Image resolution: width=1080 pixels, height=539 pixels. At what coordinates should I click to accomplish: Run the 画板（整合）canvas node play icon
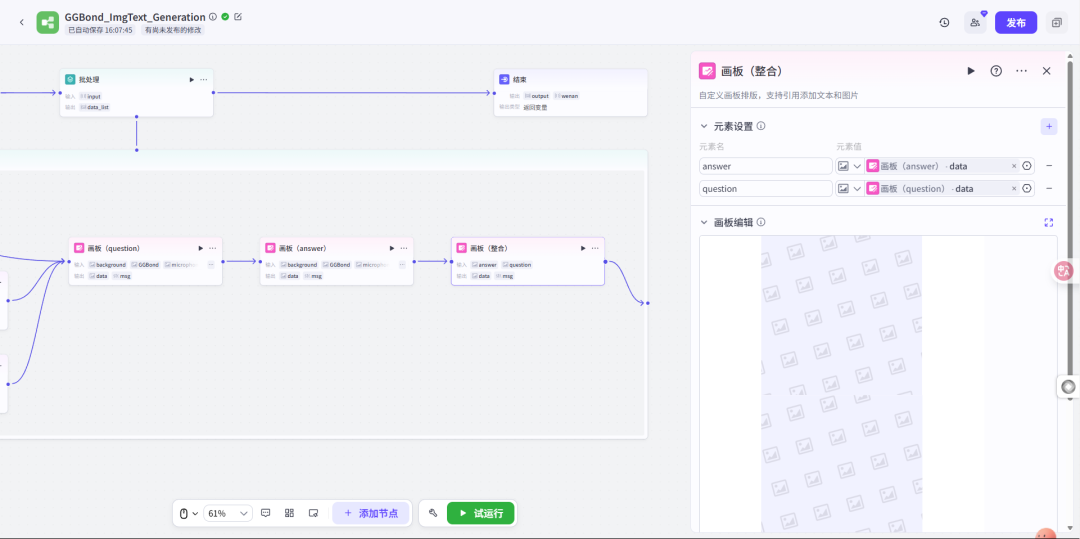pos(583,249)
